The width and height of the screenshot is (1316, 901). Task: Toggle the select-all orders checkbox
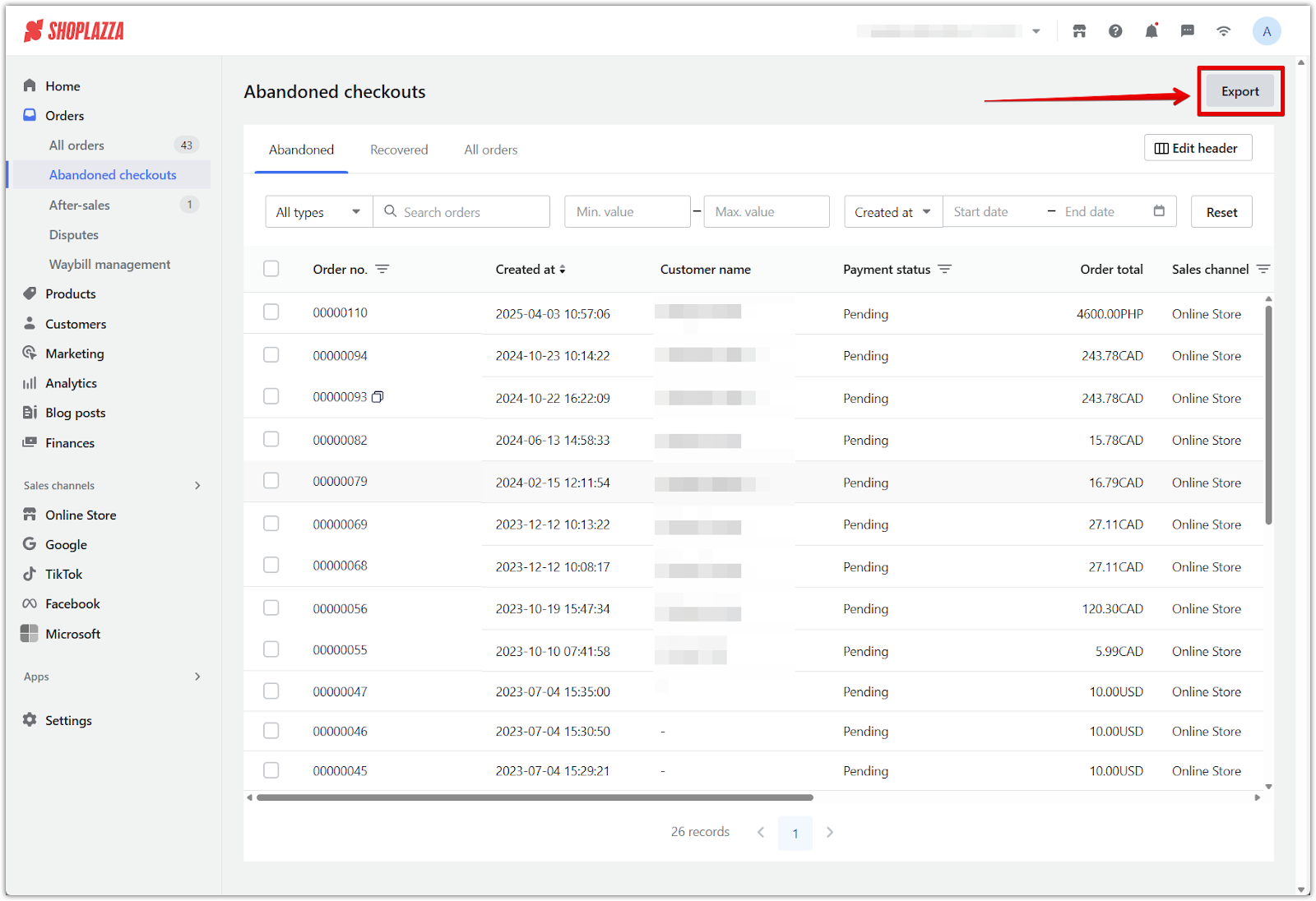pyautogui.click(x=271, y=269)
